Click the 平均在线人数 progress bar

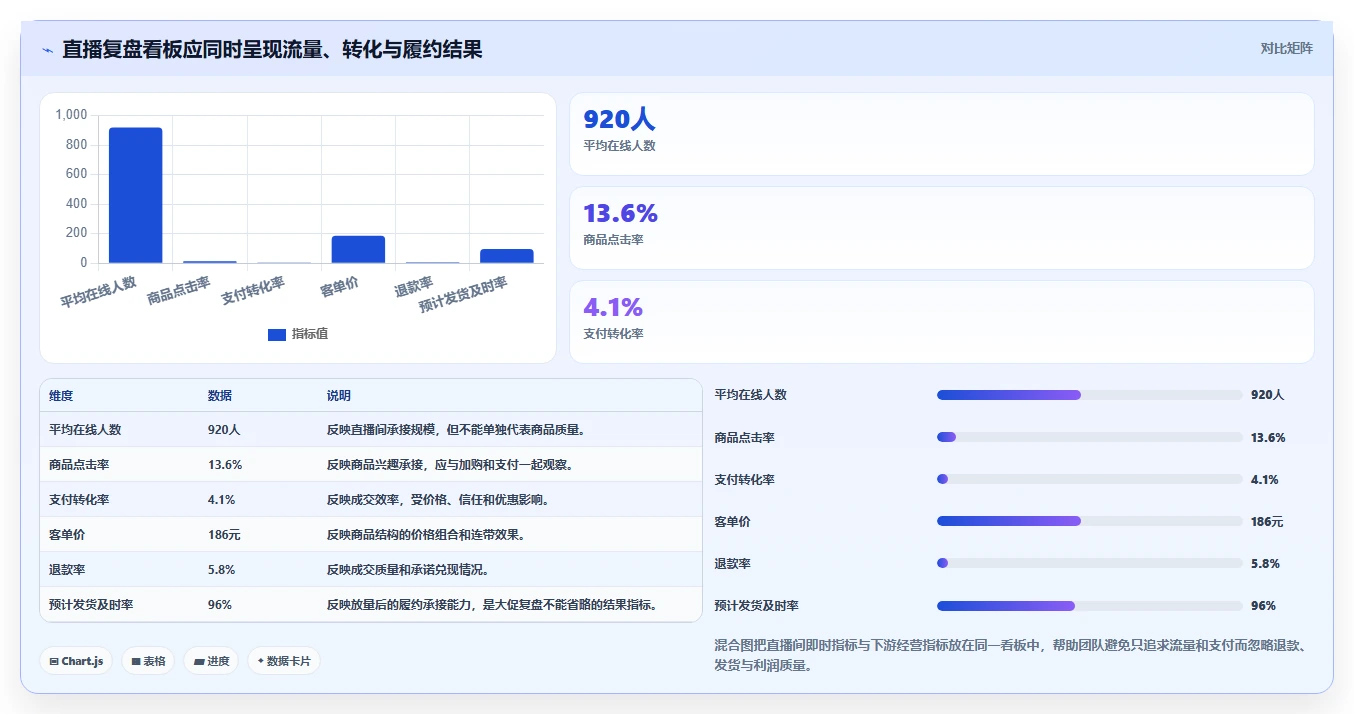click(1089, 395)
